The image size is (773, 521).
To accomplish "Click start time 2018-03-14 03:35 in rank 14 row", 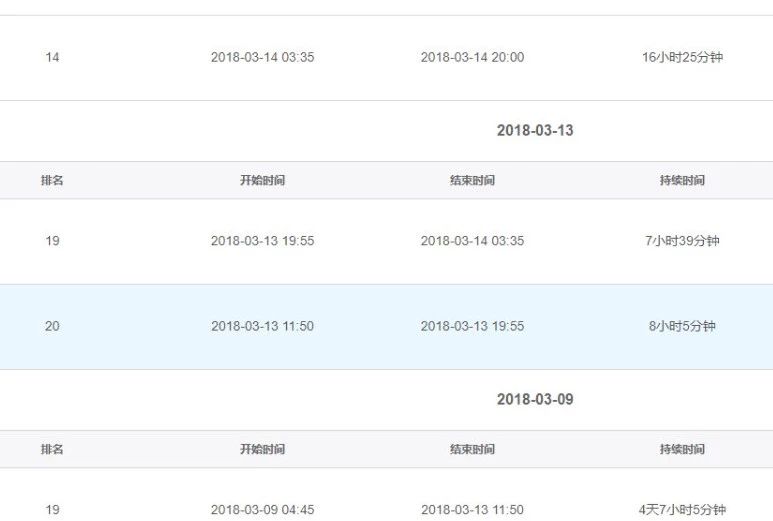I will pyautogui.click(x=262, y=58).
